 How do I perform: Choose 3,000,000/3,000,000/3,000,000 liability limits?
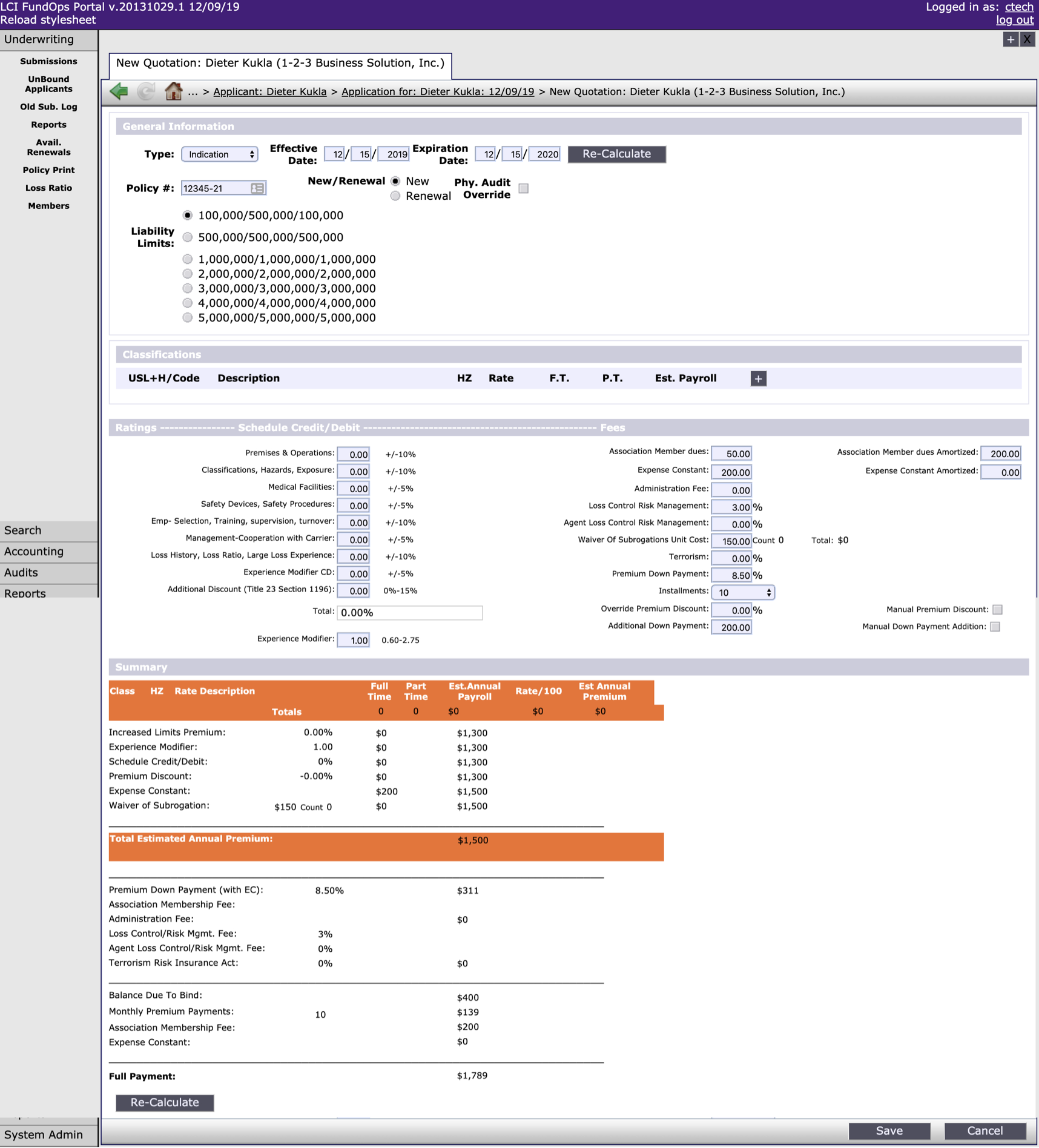[188, 288]
